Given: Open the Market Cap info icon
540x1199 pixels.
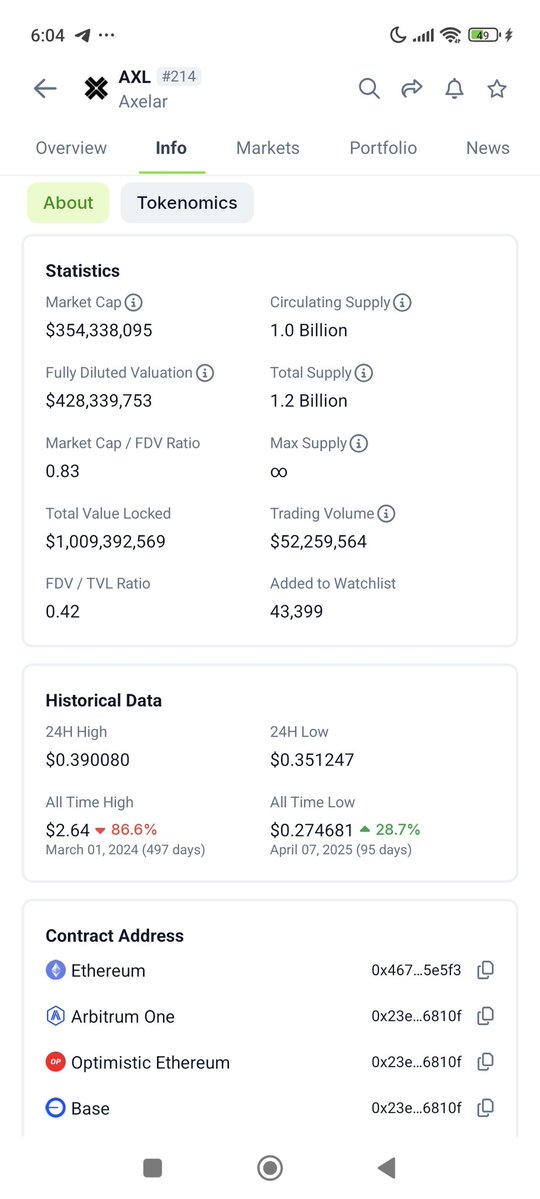Looking at the screenshot, I should click(x=134, y=303).
